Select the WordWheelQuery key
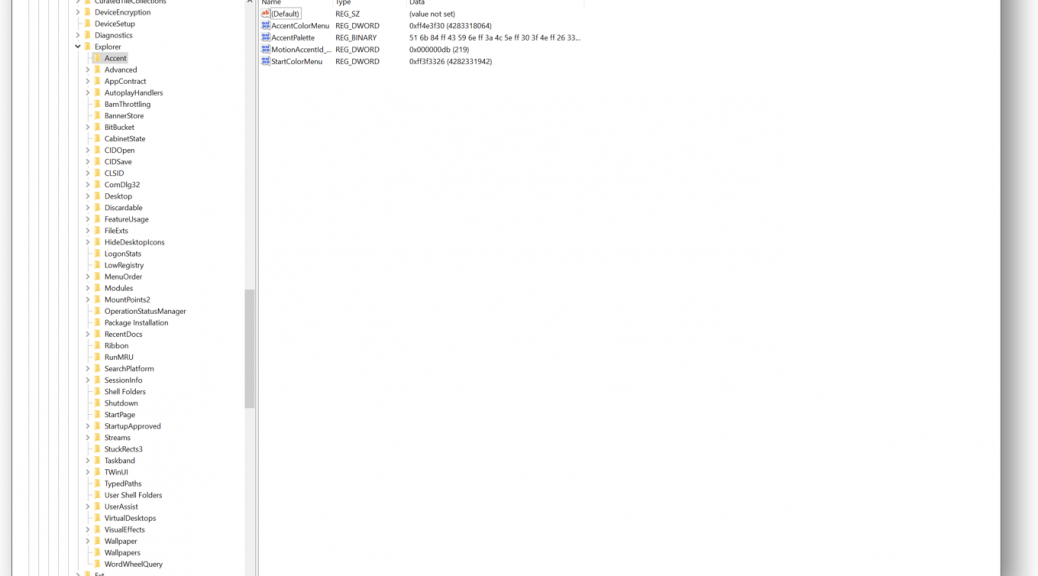This screenshot has width=1038, height=576. [x=133, y=564]
